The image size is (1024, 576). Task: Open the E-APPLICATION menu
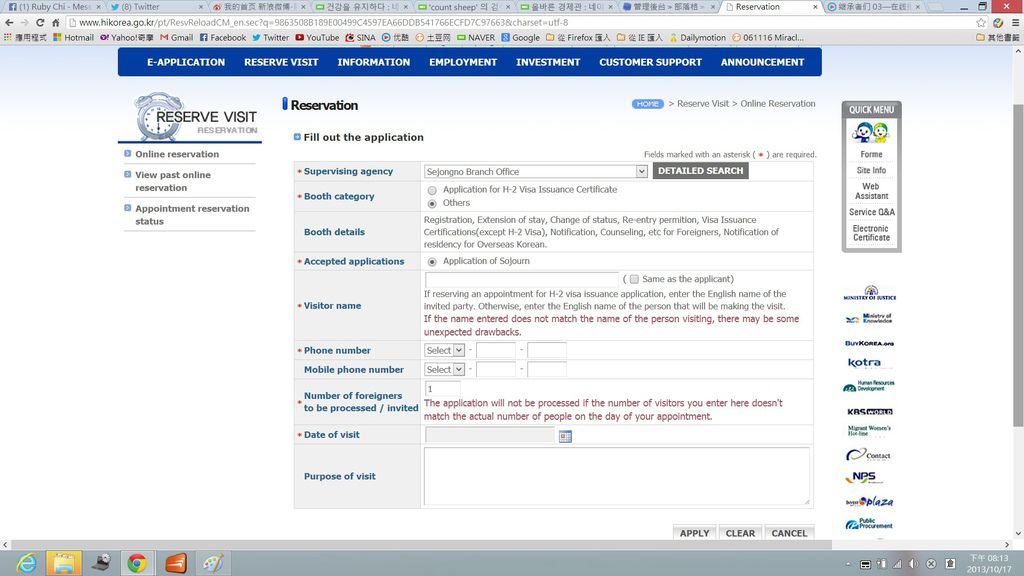click(x=186, y=62)
